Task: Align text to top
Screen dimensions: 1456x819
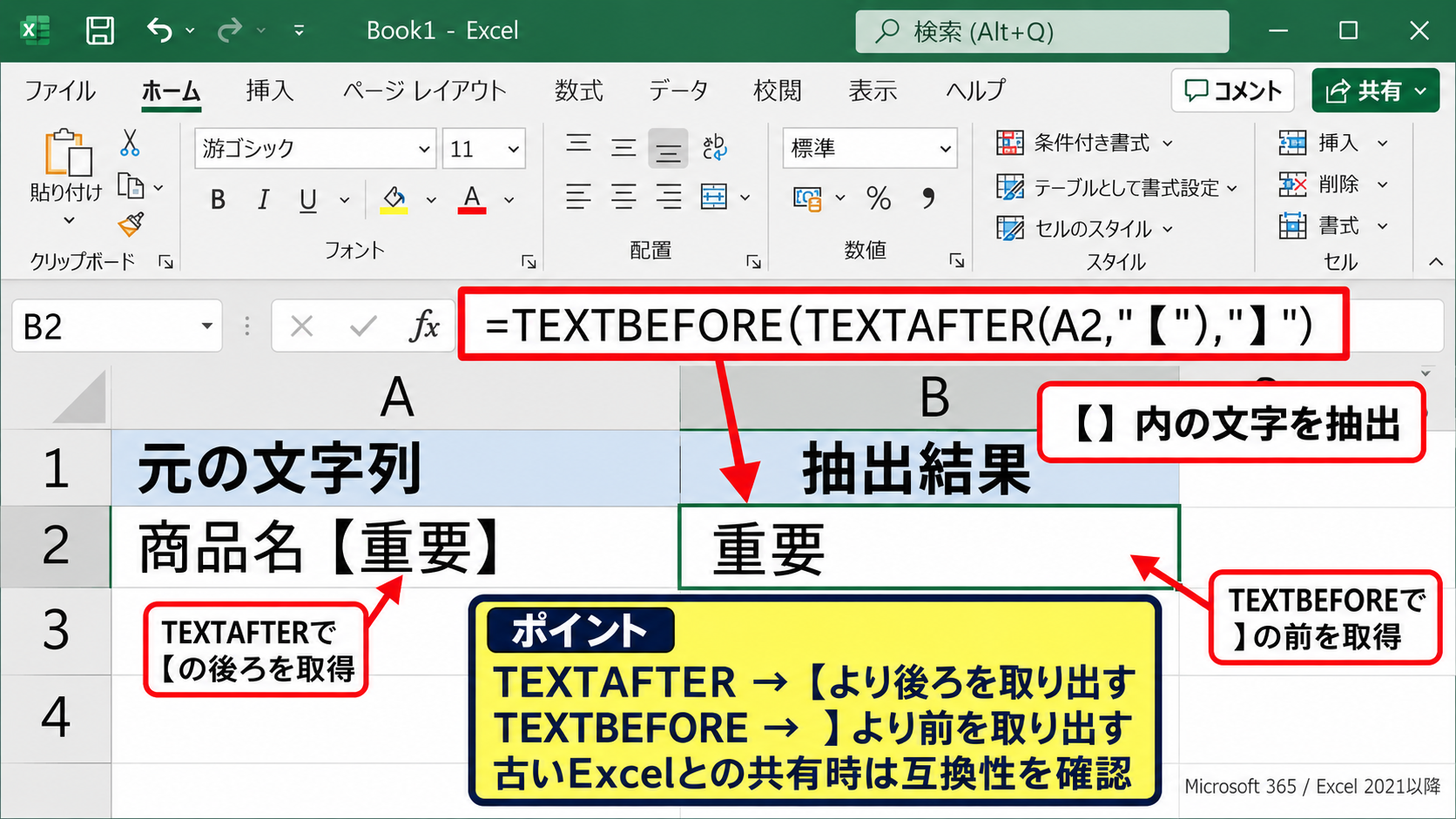Action: click(x=578, y=146)
